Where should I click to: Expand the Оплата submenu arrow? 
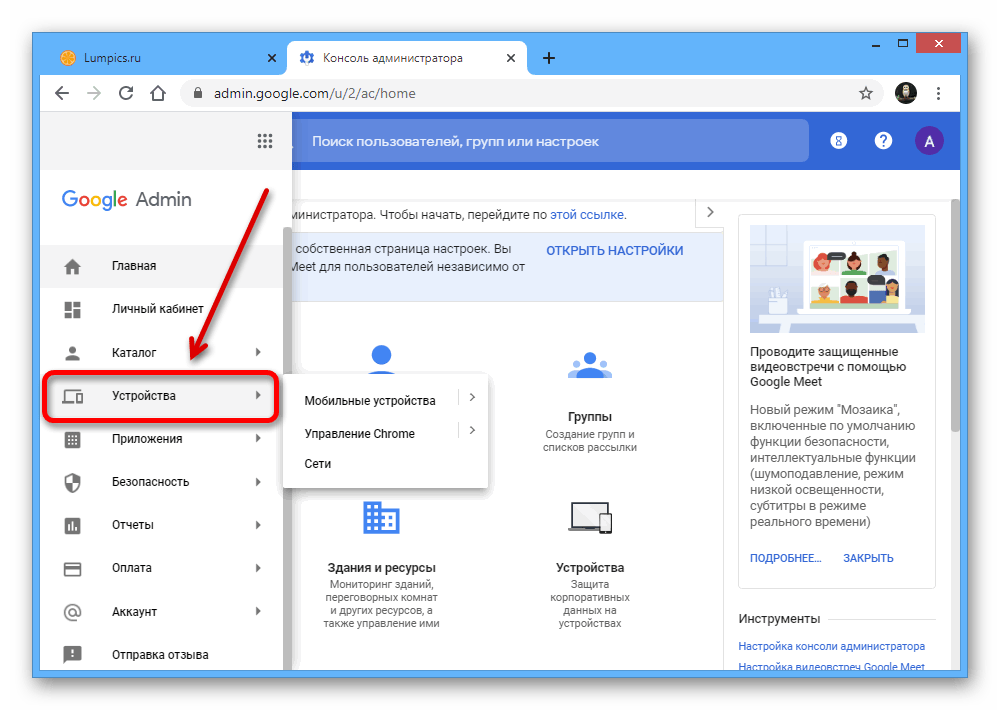coord(258,568)
